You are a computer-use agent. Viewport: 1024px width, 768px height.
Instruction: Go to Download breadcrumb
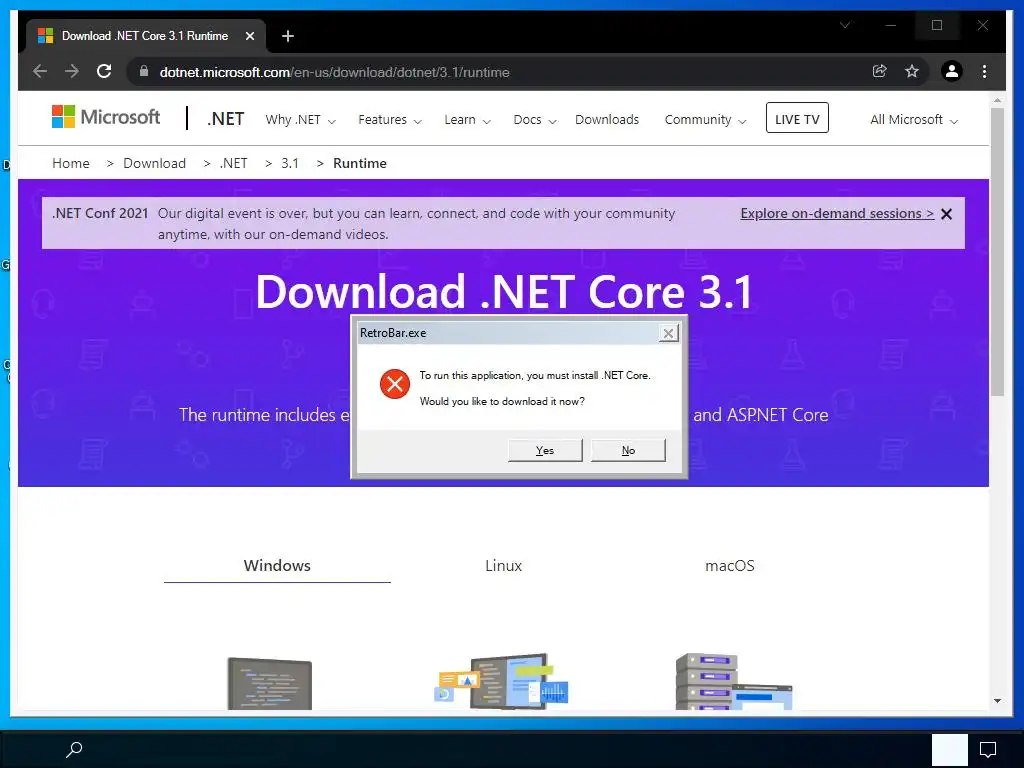coord(154,163)
